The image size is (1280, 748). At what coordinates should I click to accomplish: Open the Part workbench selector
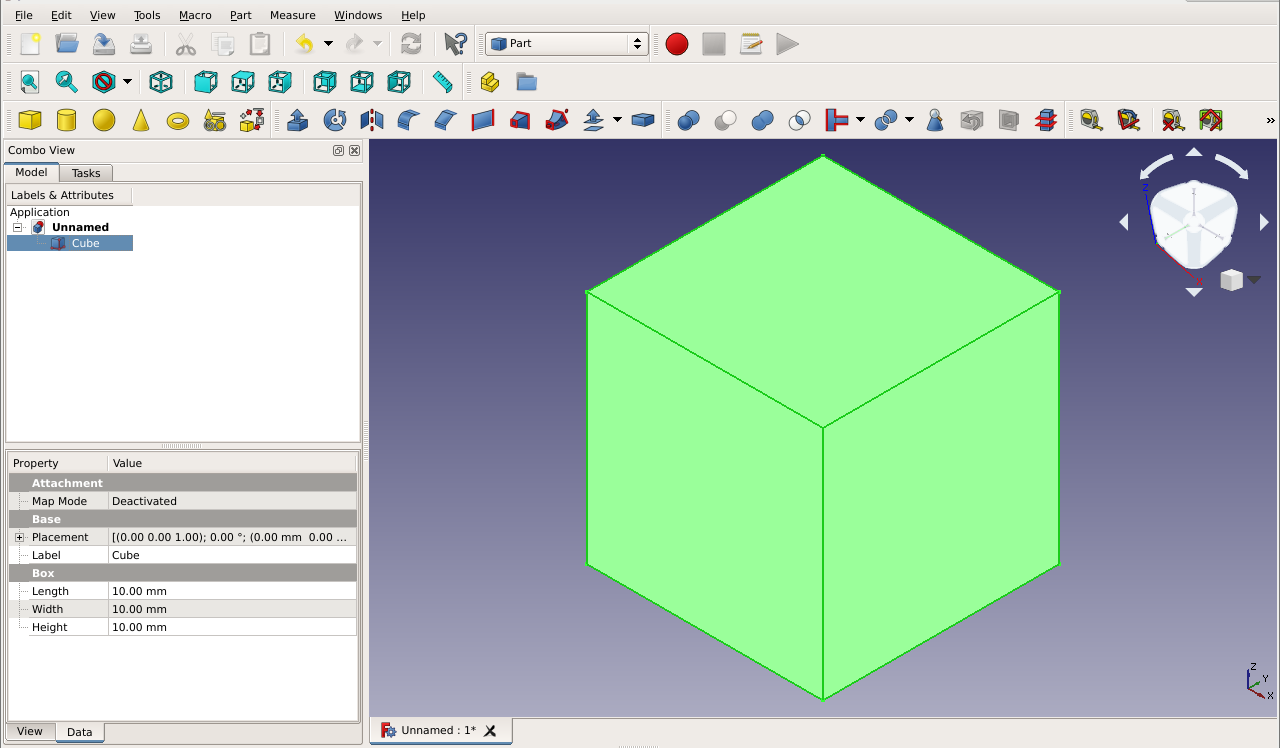pyautogui.click(x=567, y=44)
